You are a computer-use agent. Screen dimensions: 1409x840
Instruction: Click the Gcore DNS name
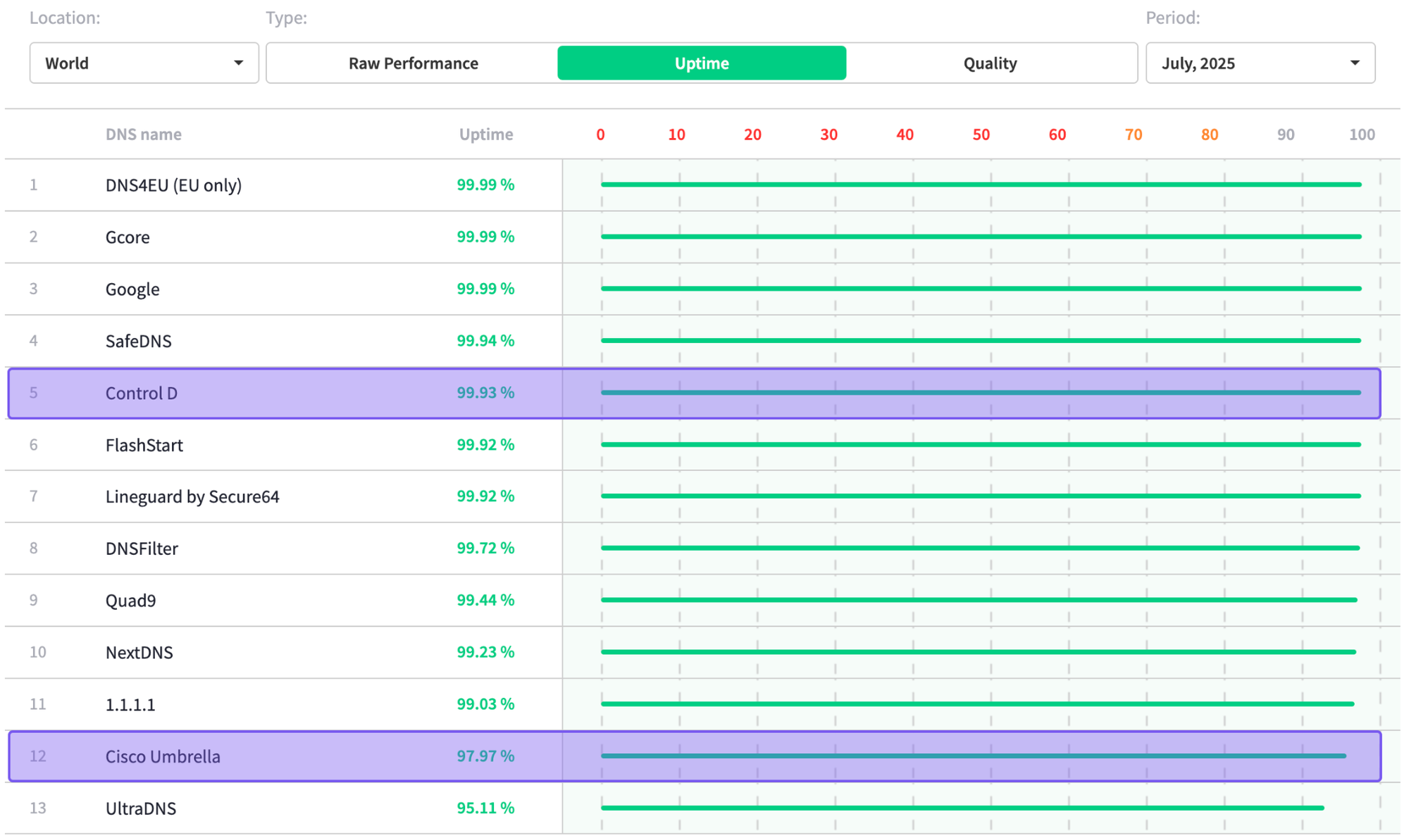coord(128,237)
